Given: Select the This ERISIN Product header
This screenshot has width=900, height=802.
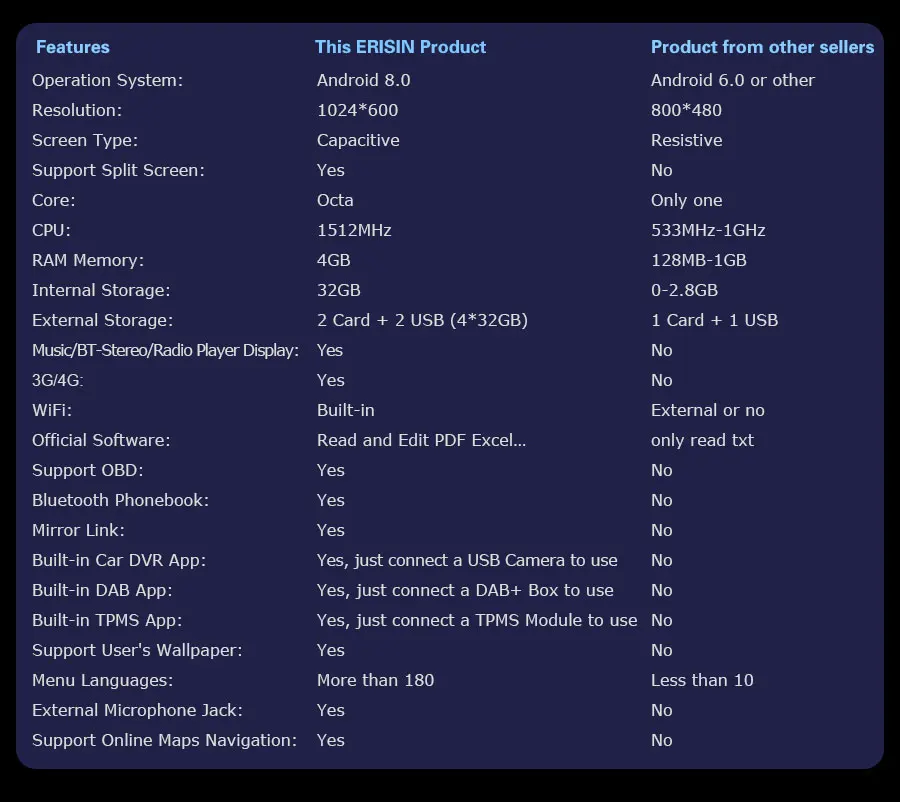Looking at the screenshot, I should click(401, 47).
